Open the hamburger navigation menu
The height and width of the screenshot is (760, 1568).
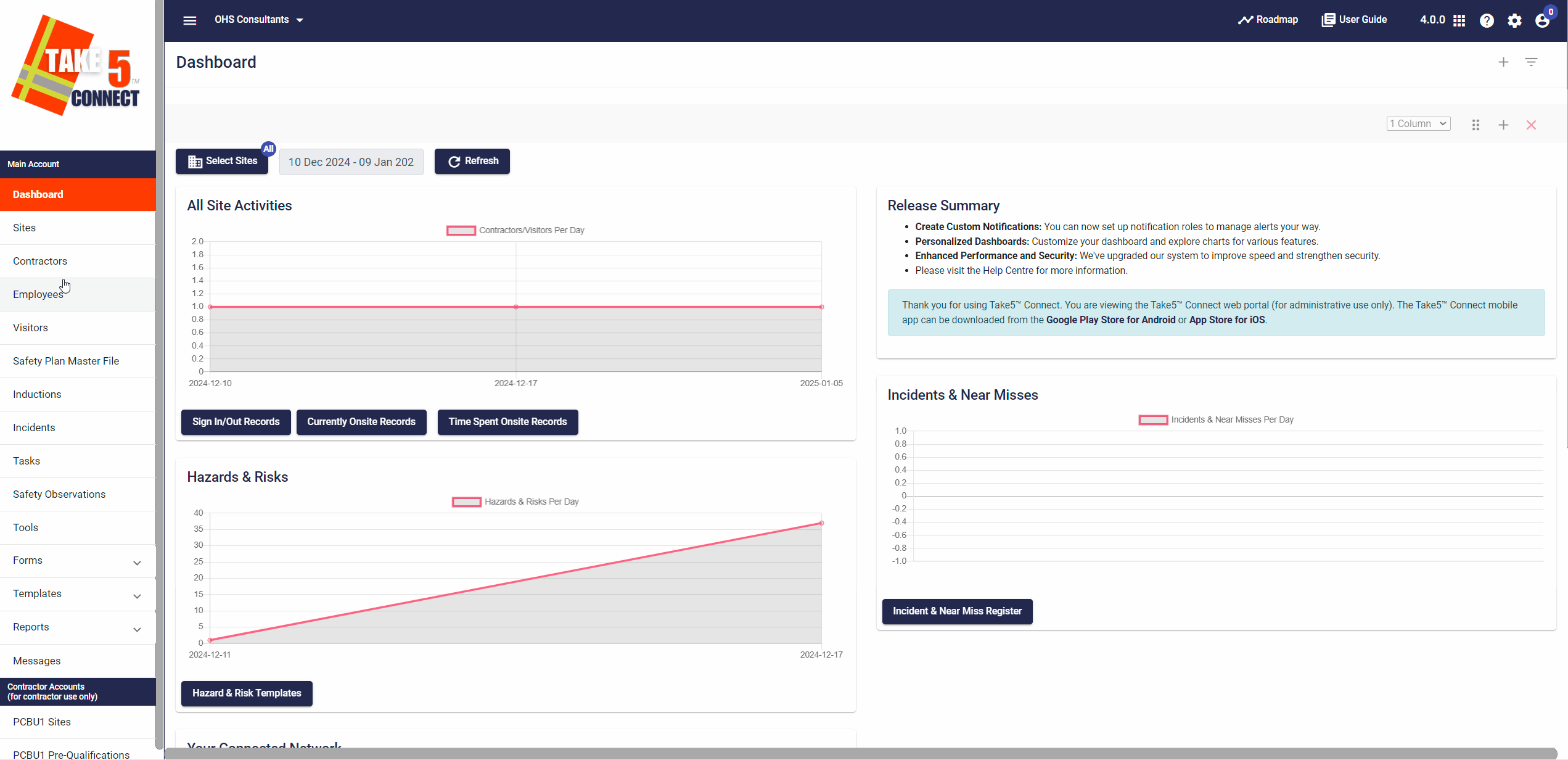coord(190,20)
